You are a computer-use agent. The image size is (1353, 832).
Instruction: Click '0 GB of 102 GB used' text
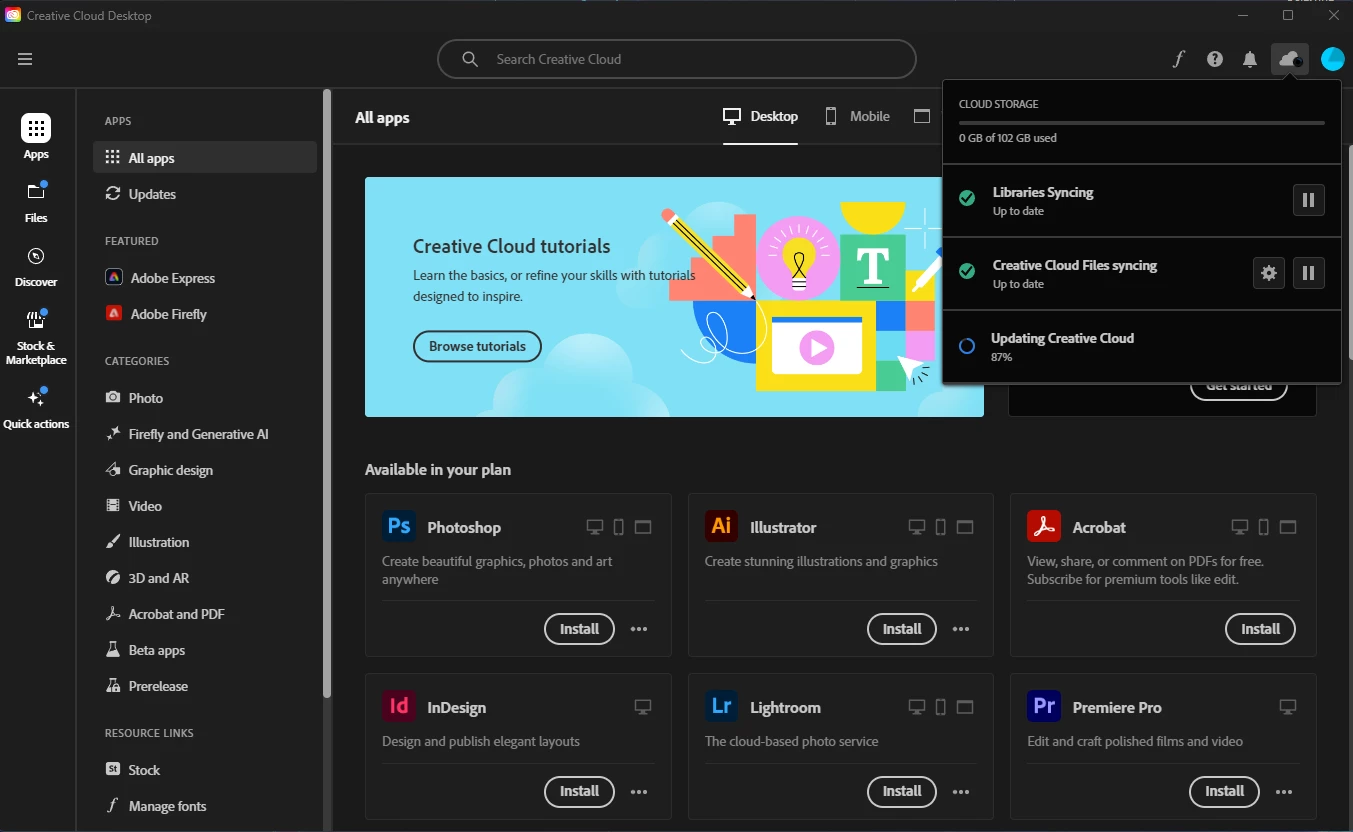point(1008,138)
